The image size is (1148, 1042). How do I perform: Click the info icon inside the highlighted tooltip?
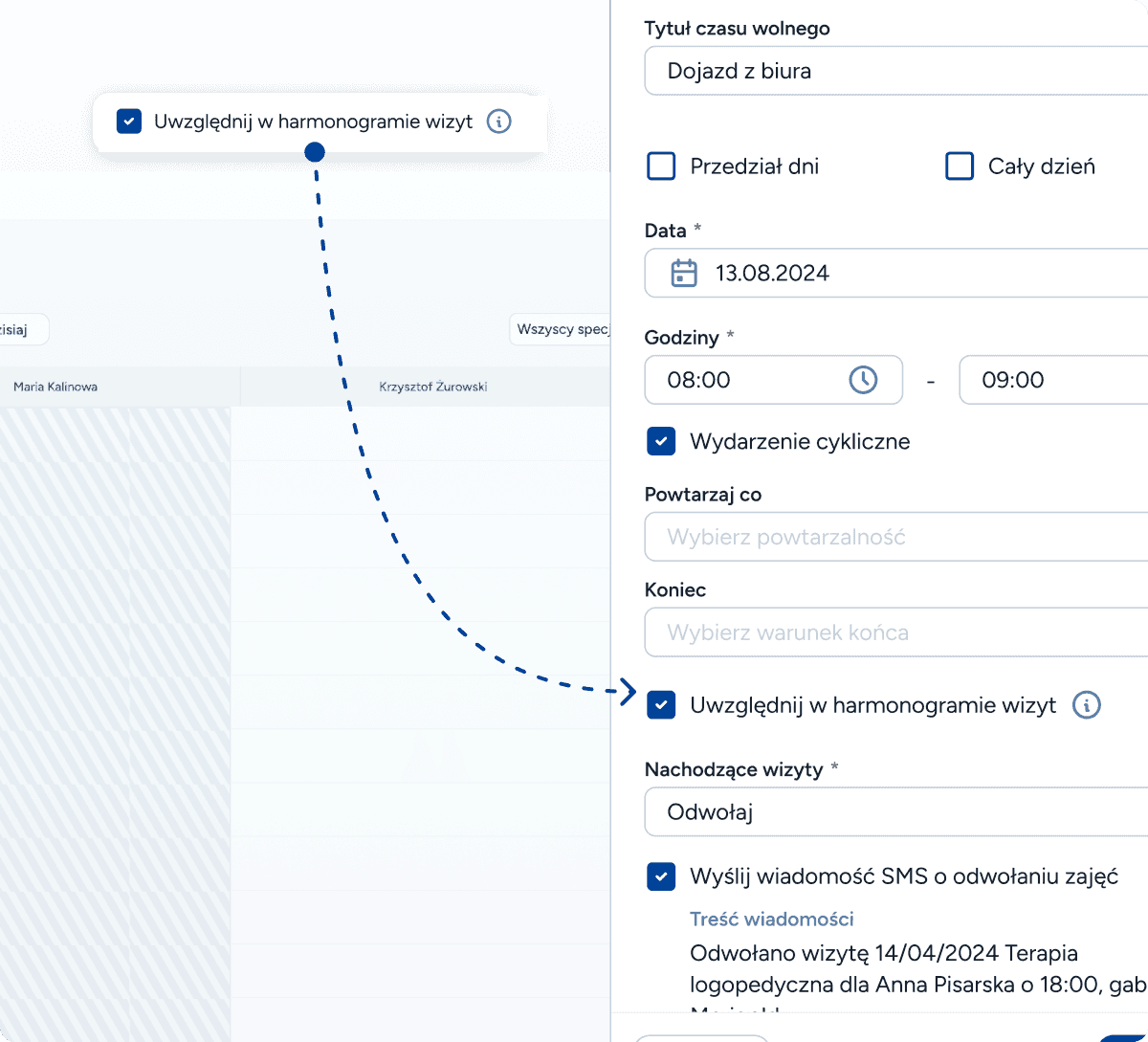coord(498,122)
